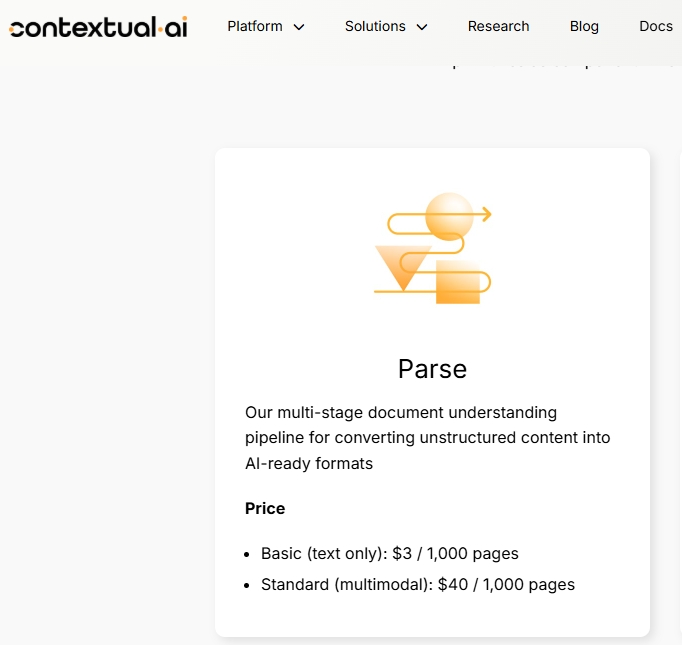Click the contextual.ai logo
682x645 pixels.
[x=98, y=27]
